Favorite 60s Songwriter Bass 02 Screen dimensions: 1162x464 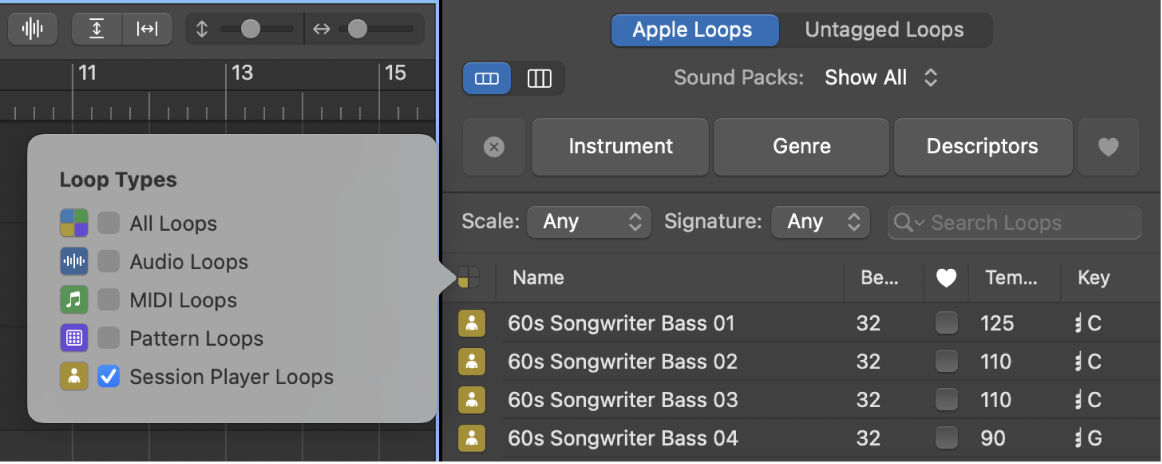(x=946, y=362)
